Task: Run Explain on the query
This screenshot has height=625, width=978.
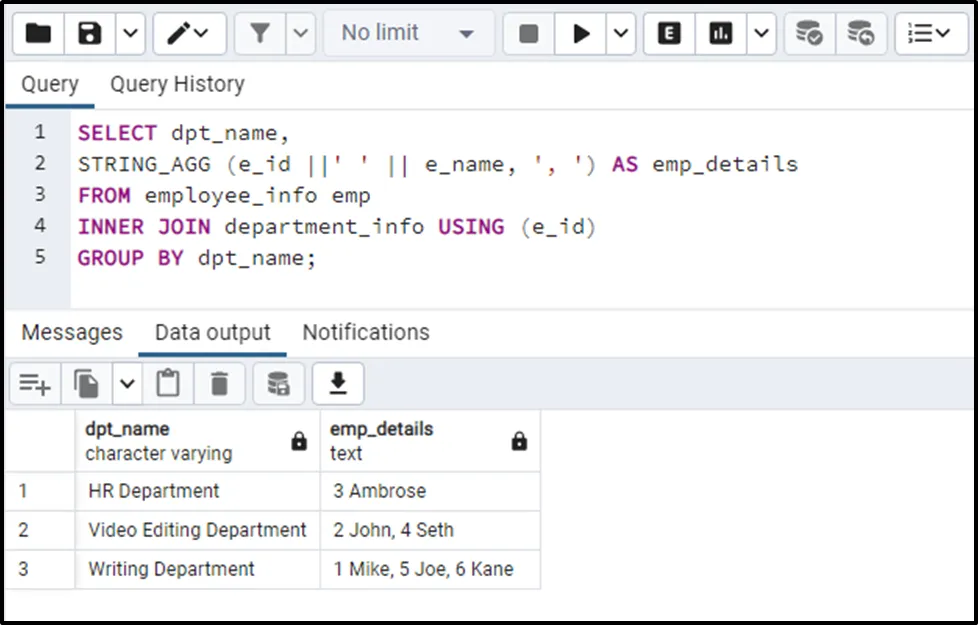Action: (x=669, y=33)
